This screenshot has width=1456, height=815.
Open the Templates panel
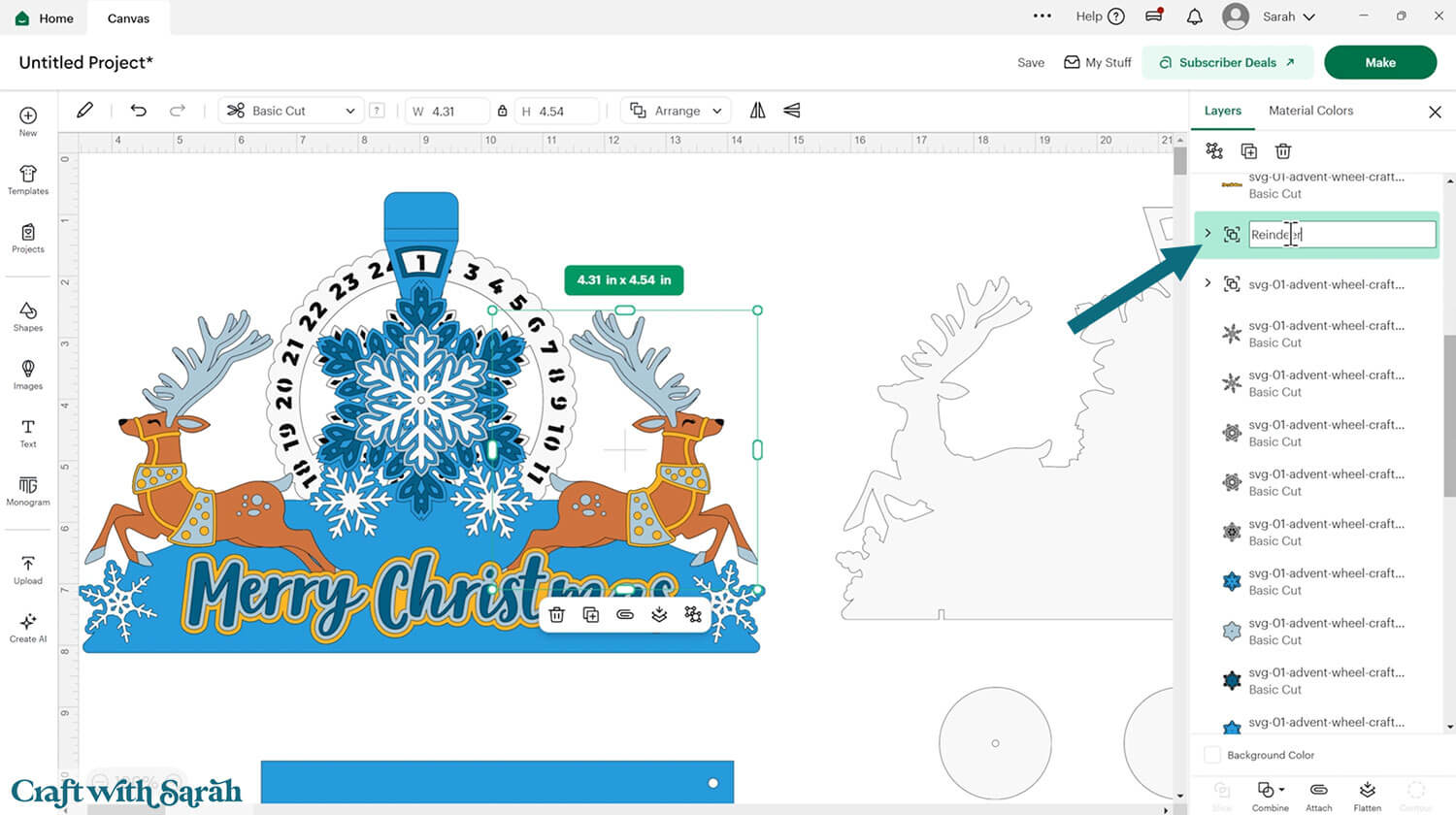pyautogui.click(x=28, y=179)
